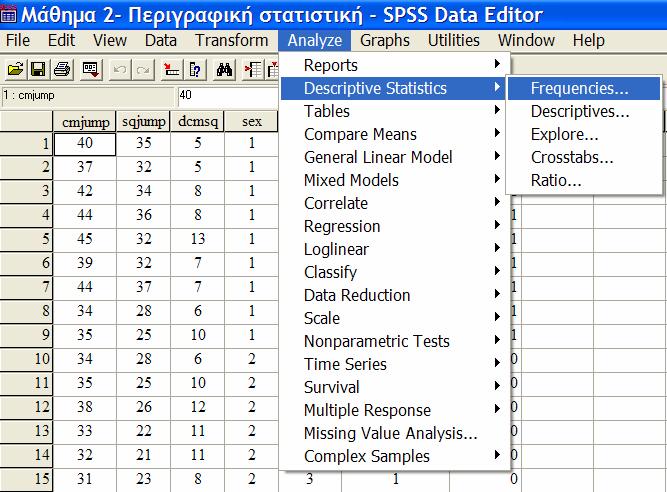Click the Open File toolbar icon
This screenshot has width=667, height=492.
[x=15, y=69]
